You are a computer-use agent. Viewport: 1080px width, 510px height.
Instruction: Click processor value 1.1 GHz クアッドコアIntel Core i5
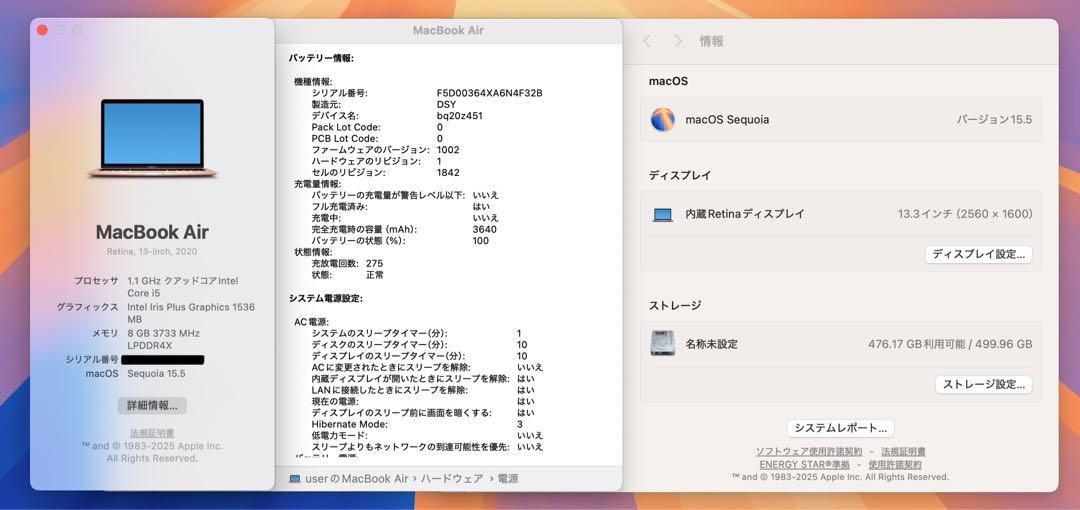coord(183,287)
